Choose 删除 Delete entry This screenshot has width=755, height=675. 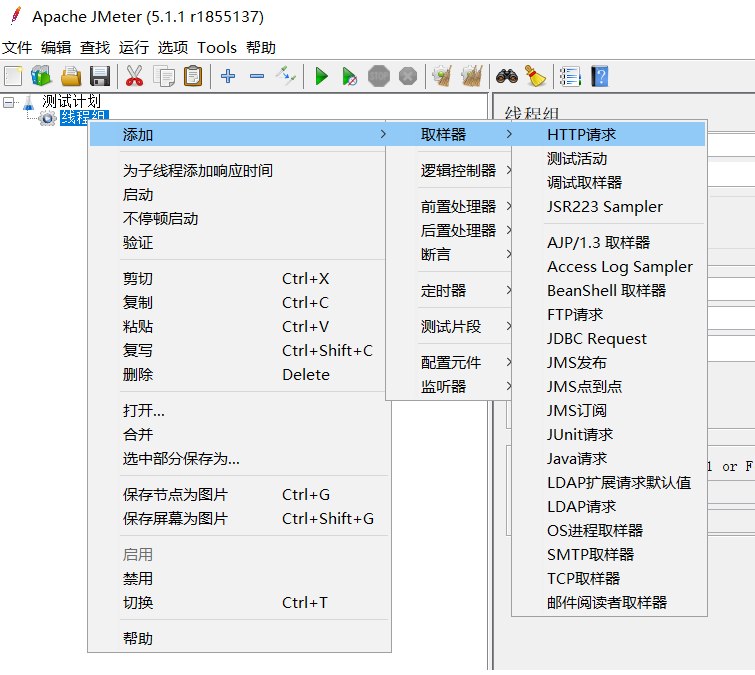[238, 375]
